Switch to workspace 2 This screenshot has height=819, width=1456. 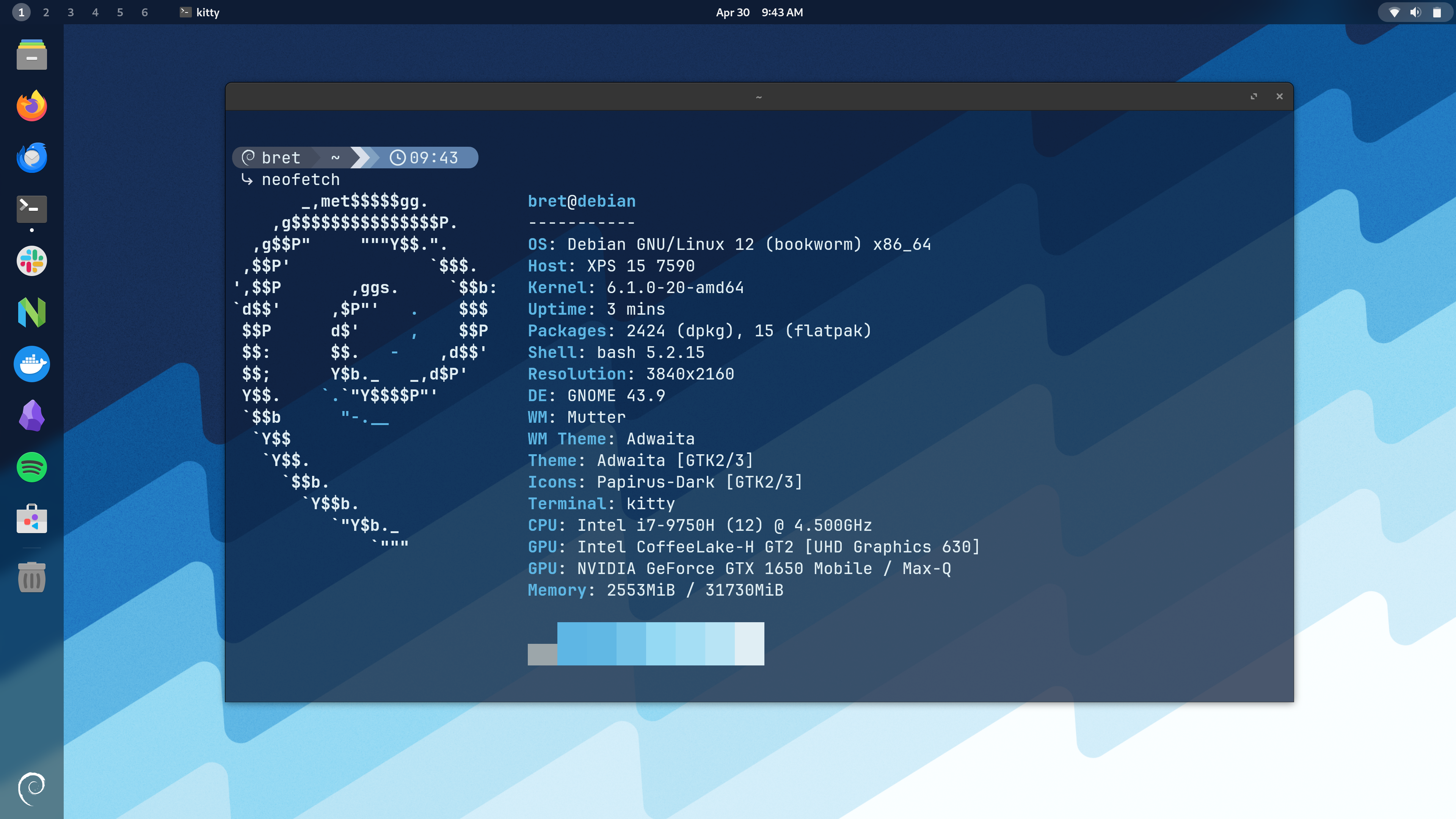[x=46, y=13]
